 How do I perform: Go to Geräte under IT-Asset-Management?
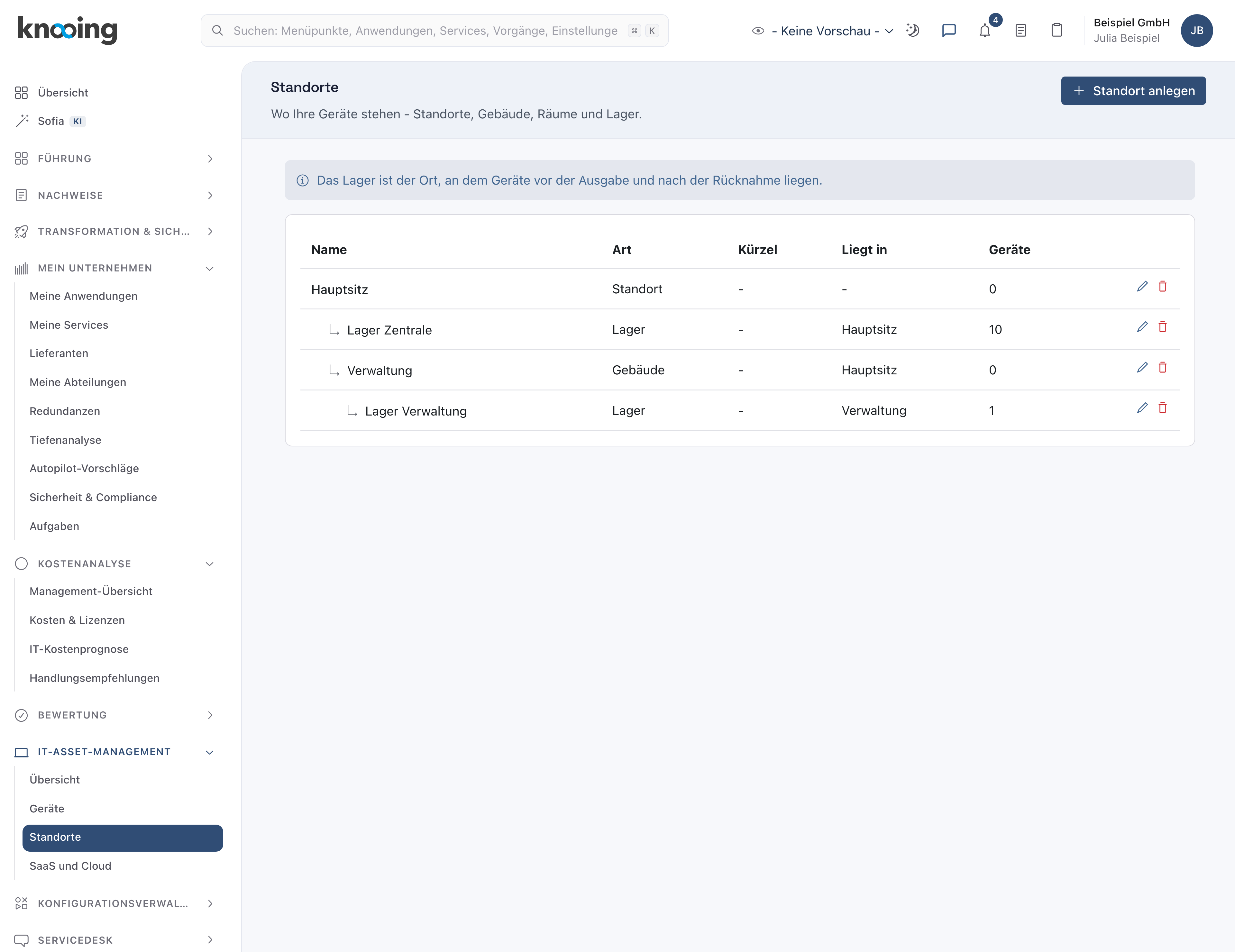pyautogui.click(x=47, y=809)
